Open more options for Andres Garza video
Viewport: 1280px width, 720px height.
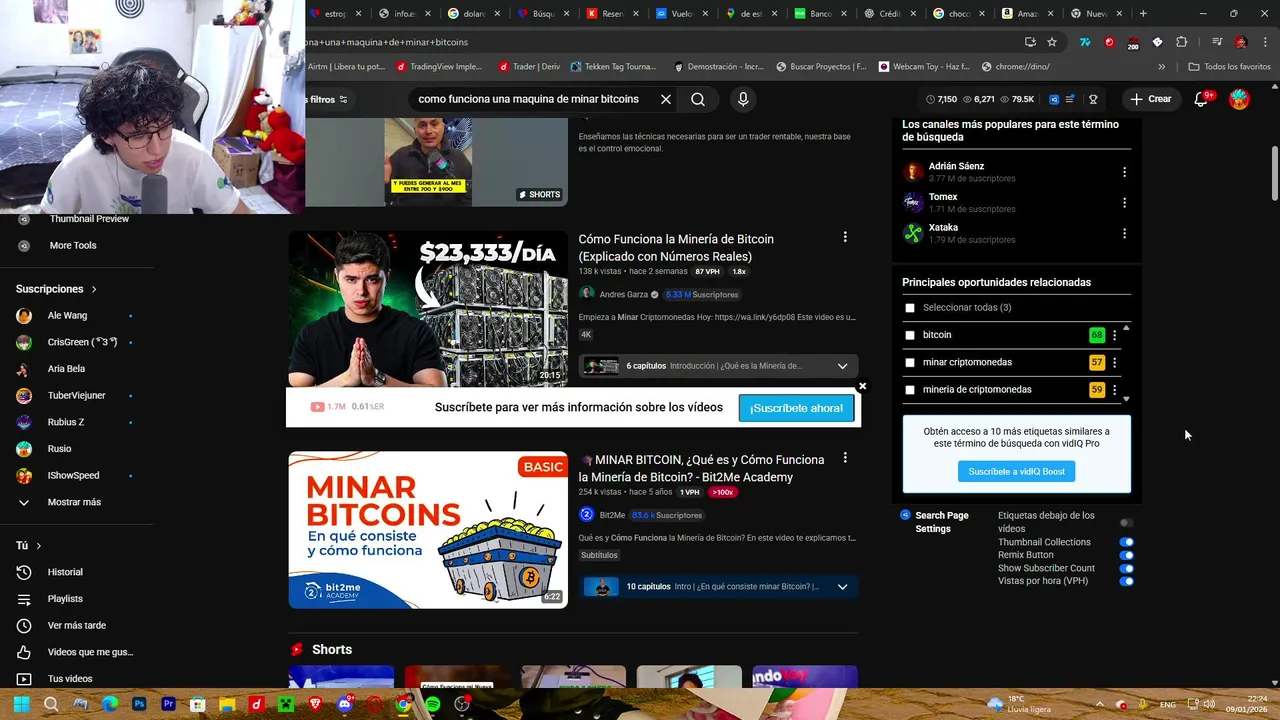845,237
